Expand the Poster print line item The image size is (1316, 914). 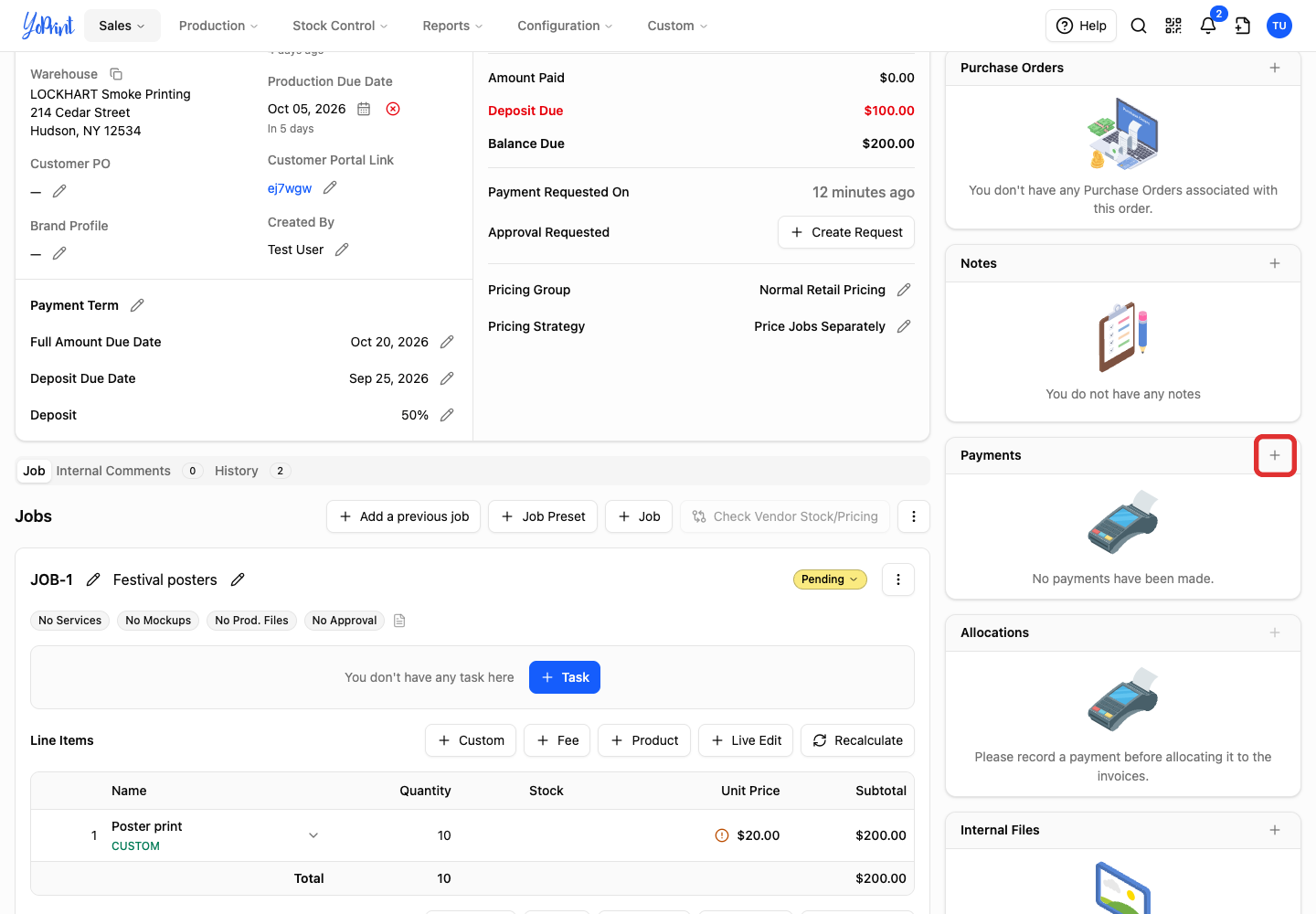[313, 835]
